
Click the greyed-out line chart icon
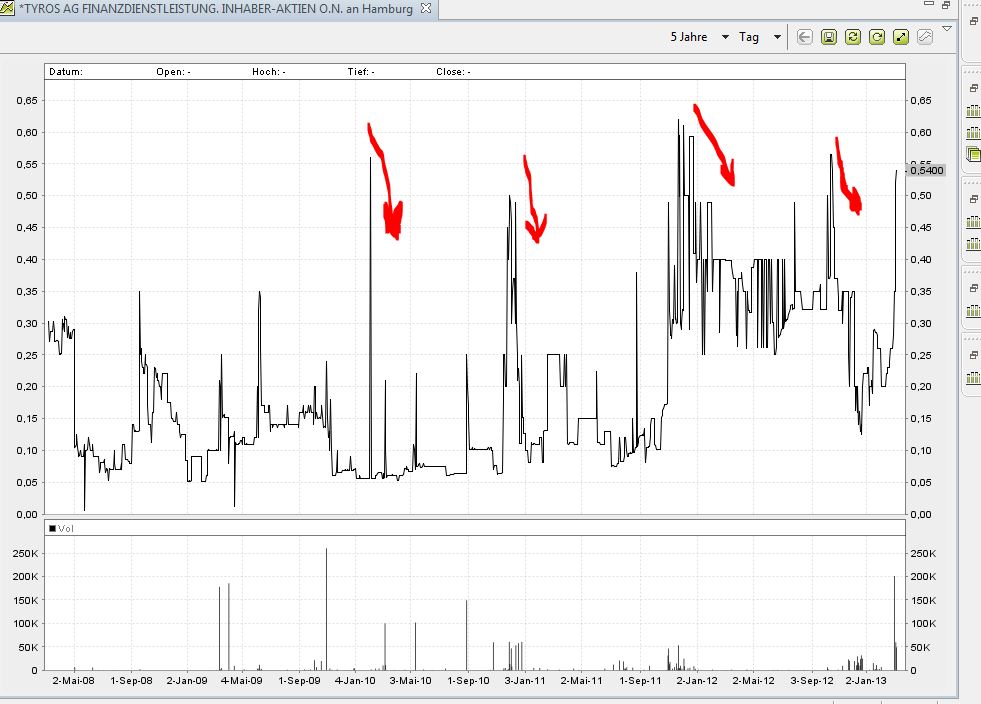click(x=924, y=37)
